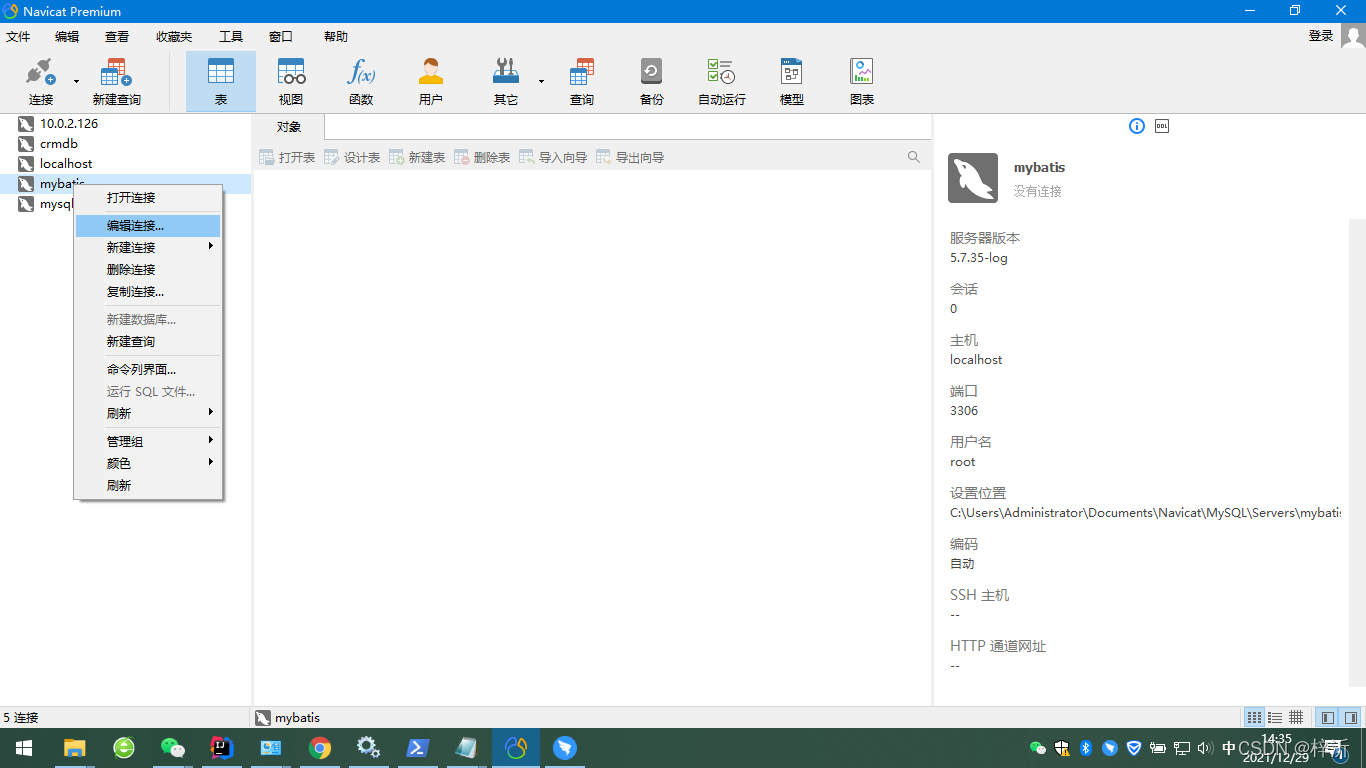Screen dimensions: 1366x768
Task: Toggle the left navigation pane button
Action: [1328, 717]
